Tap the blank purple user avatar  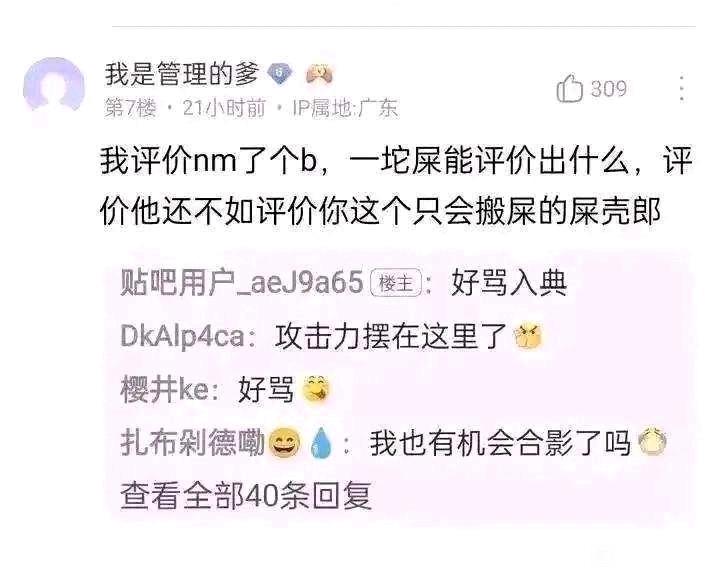tap(54, 85)
